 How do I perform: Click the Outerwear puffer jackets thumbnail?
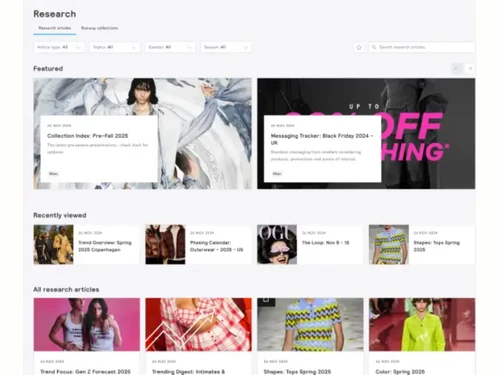coord(165,244)
